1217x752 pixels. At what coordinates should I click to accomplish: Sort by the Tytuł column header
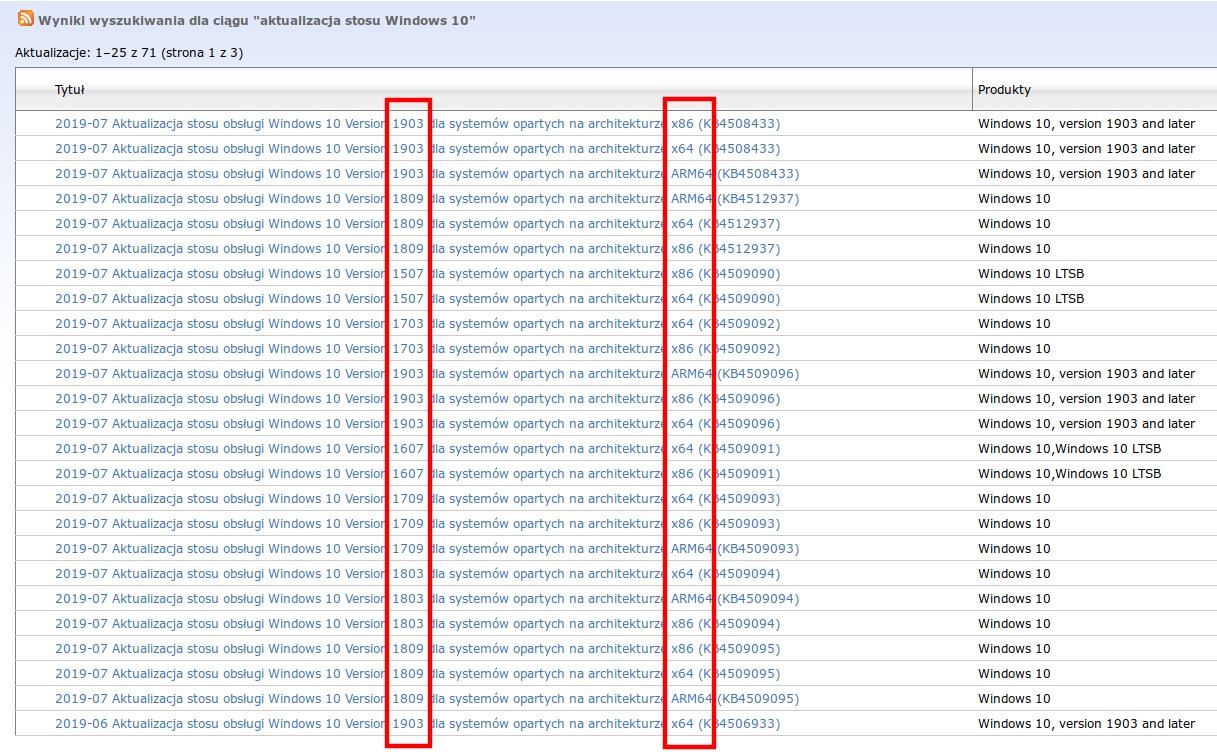pyautogui.click(x=70, y=90)
